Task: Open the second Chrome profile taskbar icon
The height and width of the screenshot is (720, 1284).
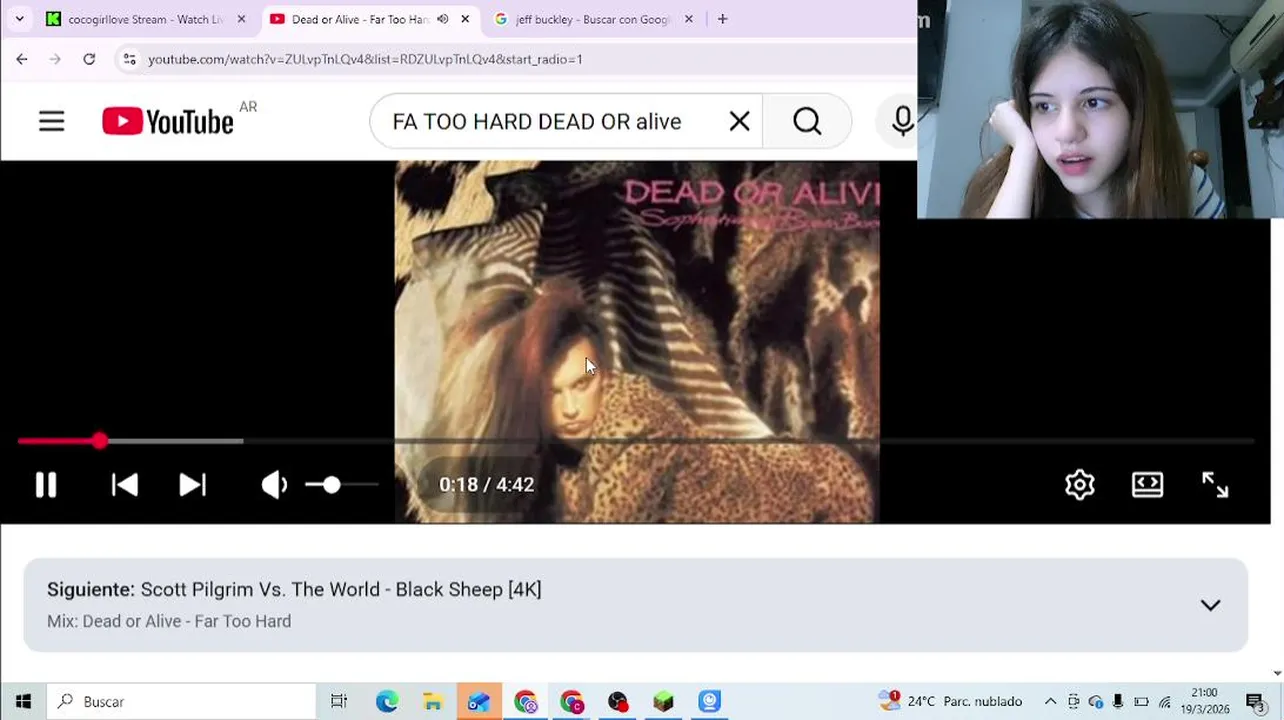Action: pyautogui.click(x=572, y=702)
